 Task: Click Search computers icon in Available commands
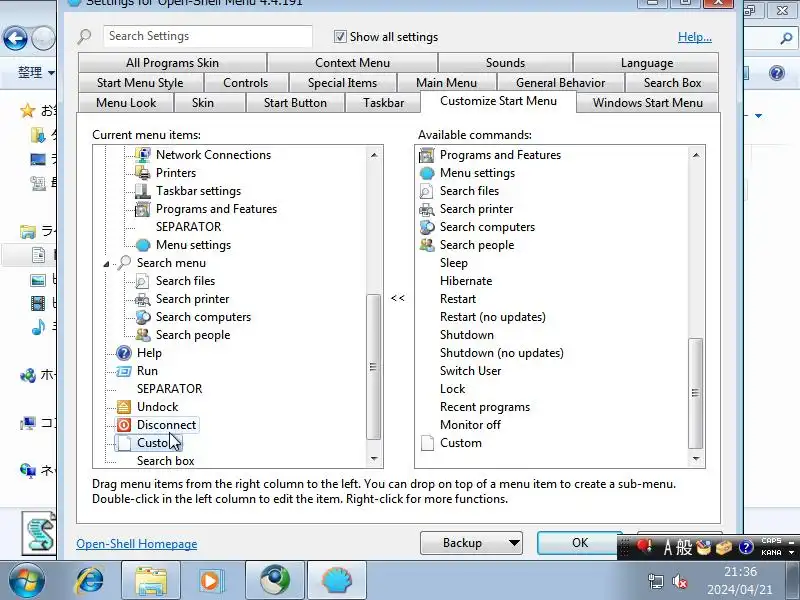click(x=427, y=227)
